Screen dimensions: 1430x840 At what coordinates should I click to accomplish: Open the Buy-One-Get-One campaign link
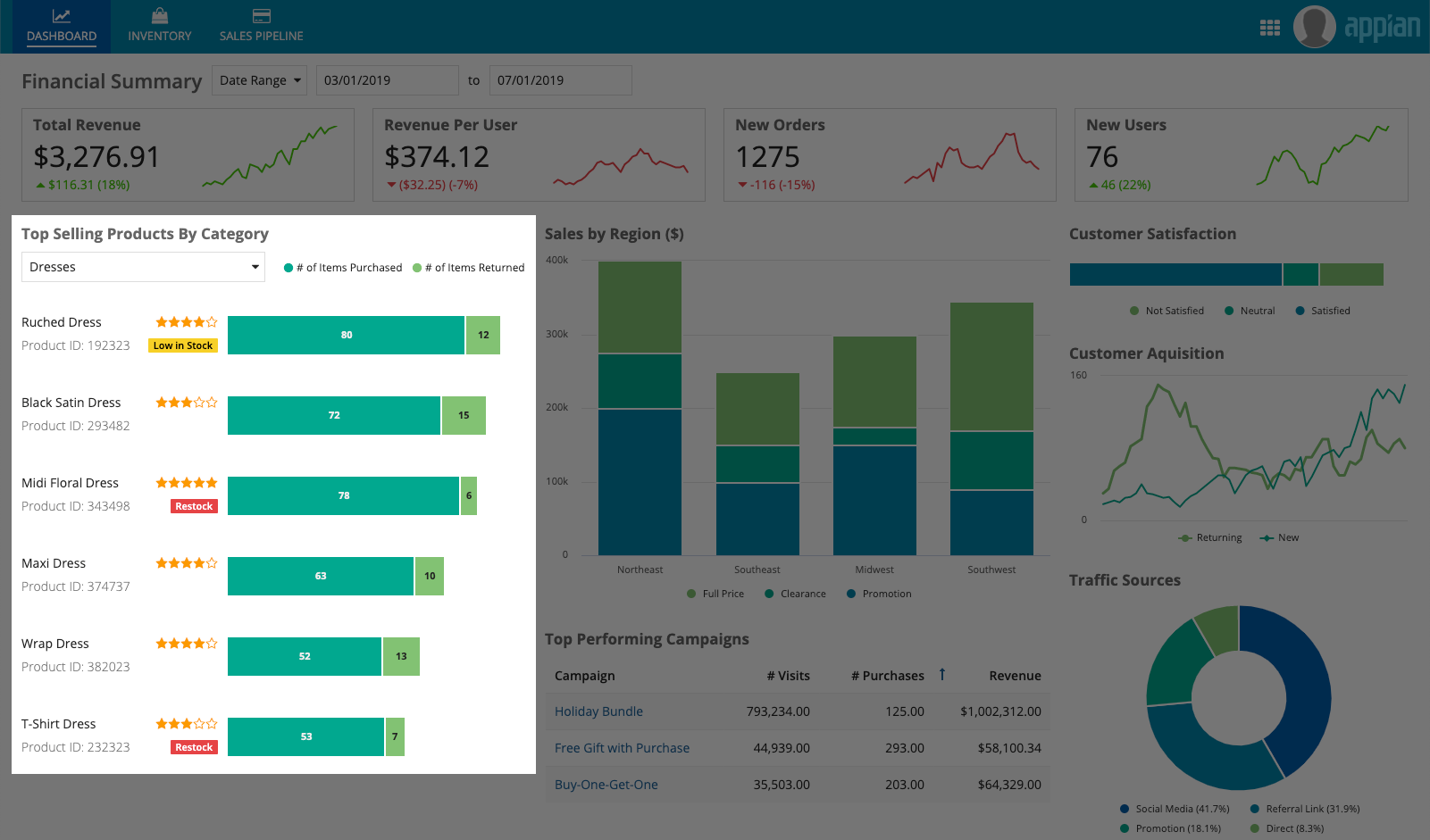click(606, 785)
